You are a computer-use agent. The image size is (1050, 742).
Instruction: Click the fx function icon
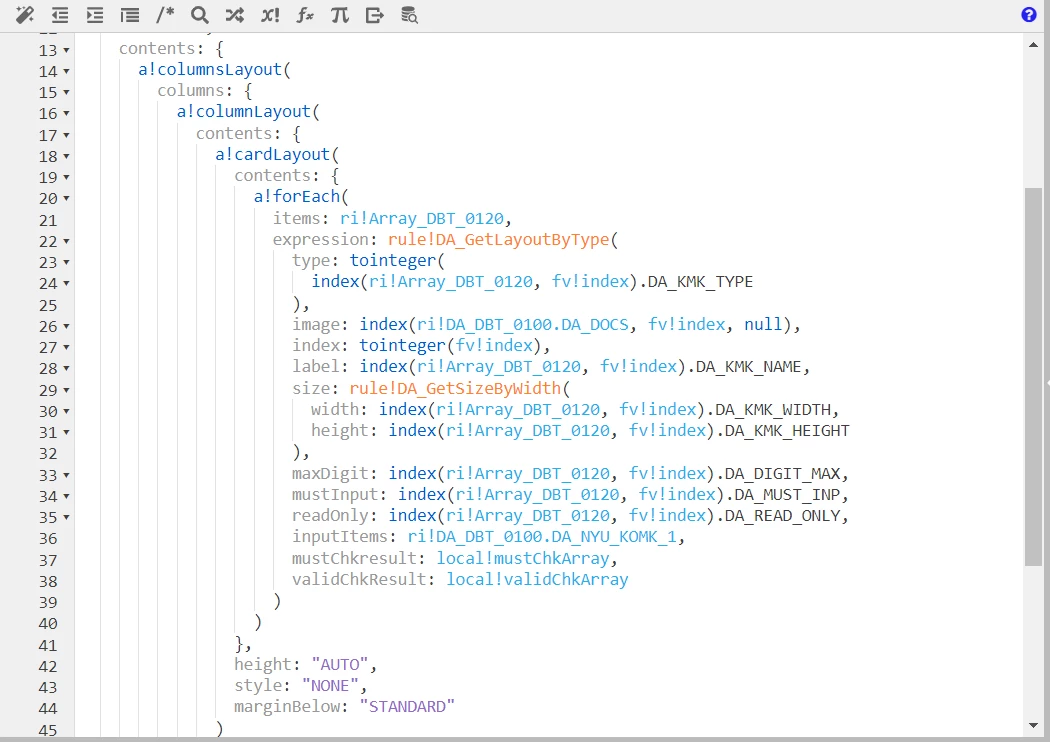click(305, 15)
